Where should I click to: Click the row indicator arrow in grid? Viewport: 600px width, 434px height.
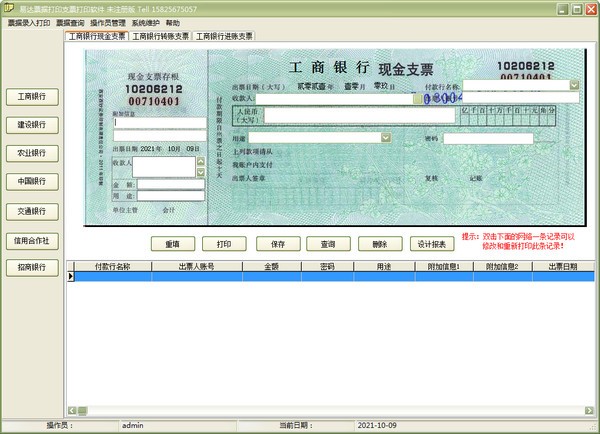[70, 276]
